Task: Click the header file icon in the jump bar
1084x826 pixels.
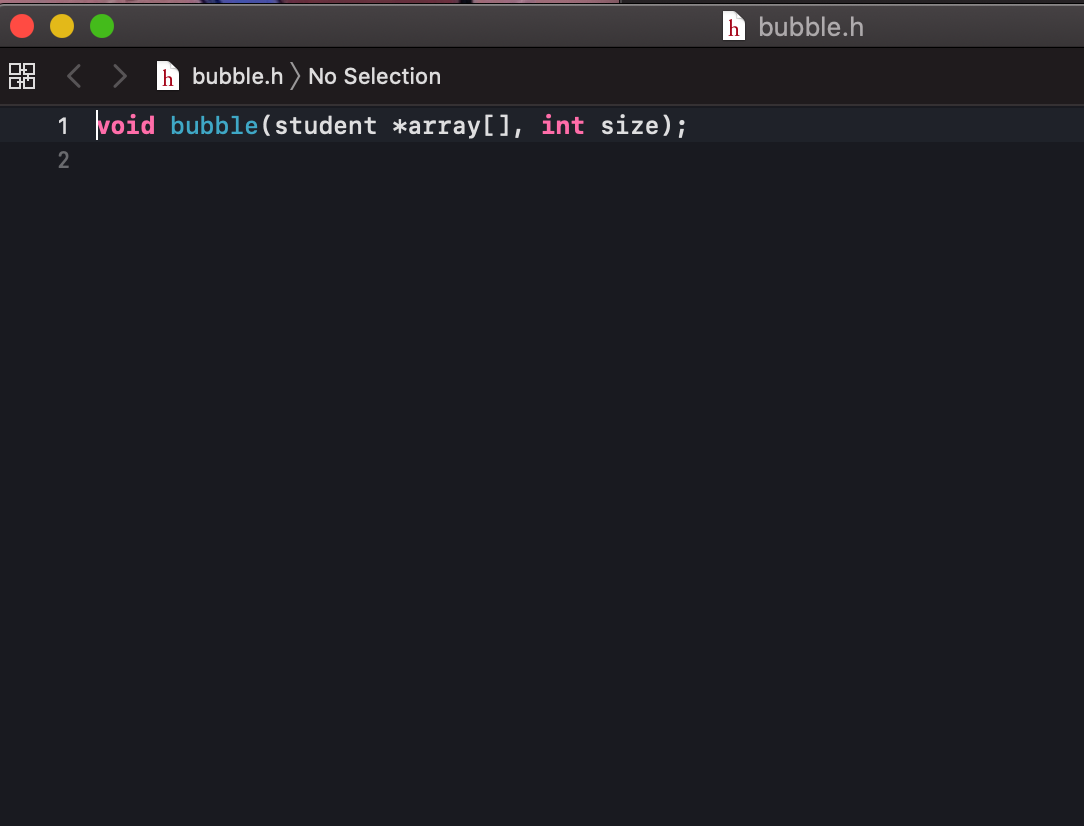Action: tap(166, 75)
